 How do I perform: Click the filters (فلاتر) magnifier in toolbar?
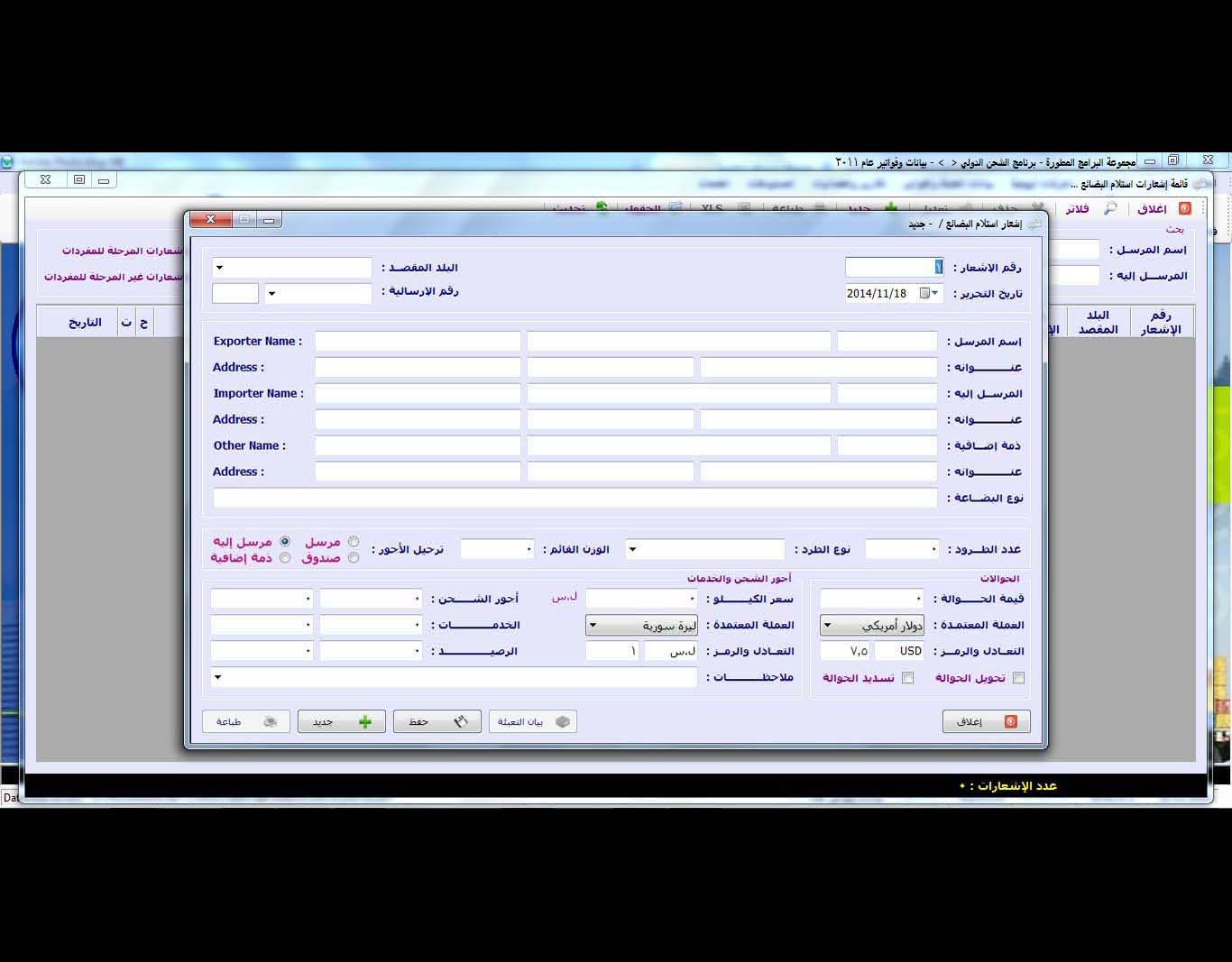[x=1110, y=208]
